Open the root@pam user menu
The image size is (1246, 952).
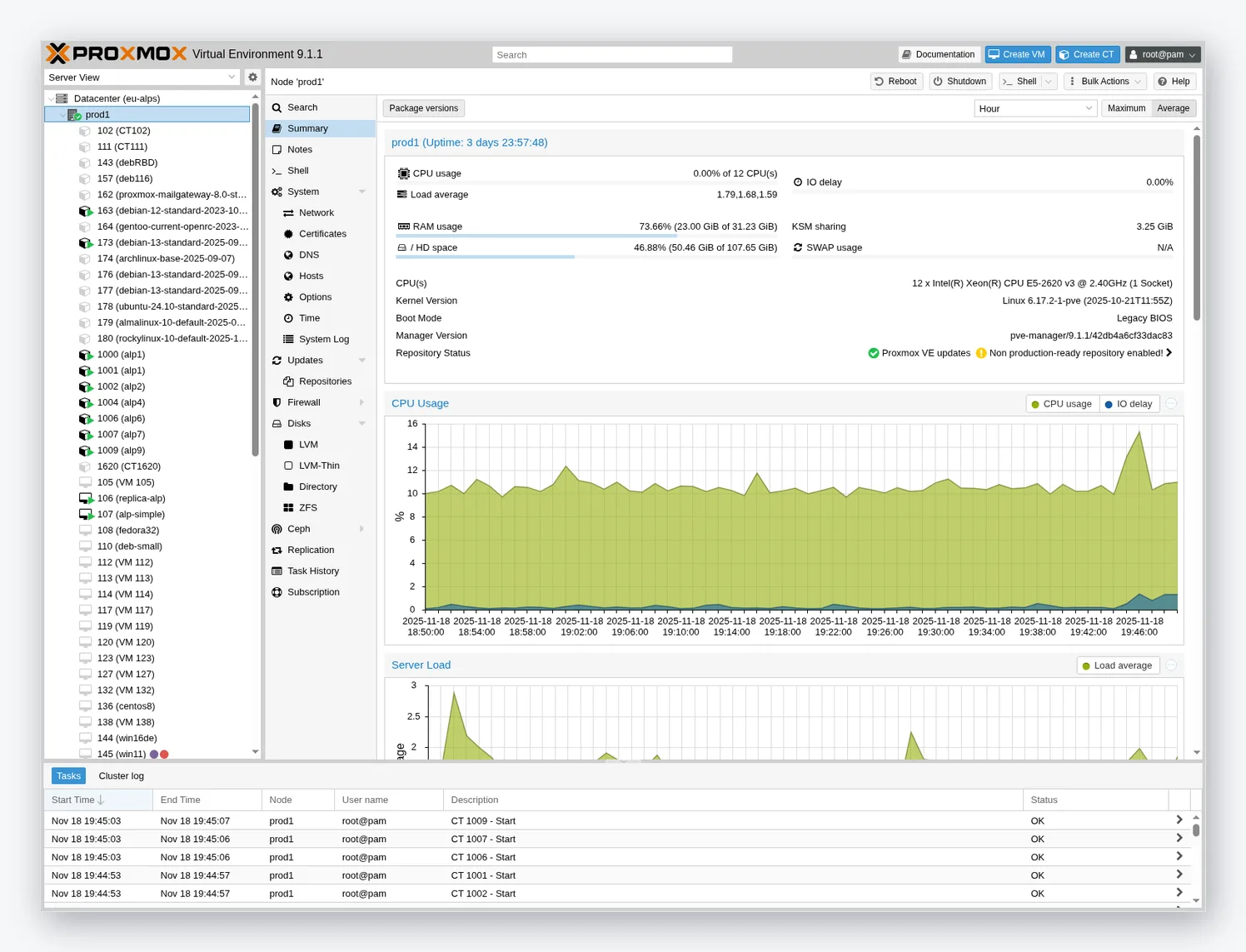point(1162,54)
